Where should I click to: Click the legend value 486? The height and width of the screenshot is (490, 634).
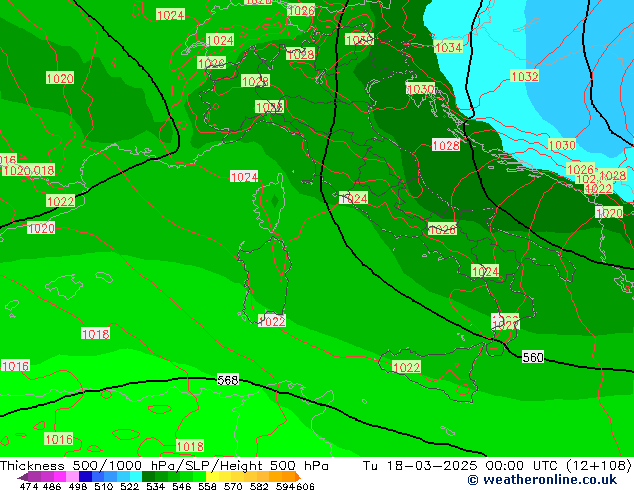[x=52, y=486]
